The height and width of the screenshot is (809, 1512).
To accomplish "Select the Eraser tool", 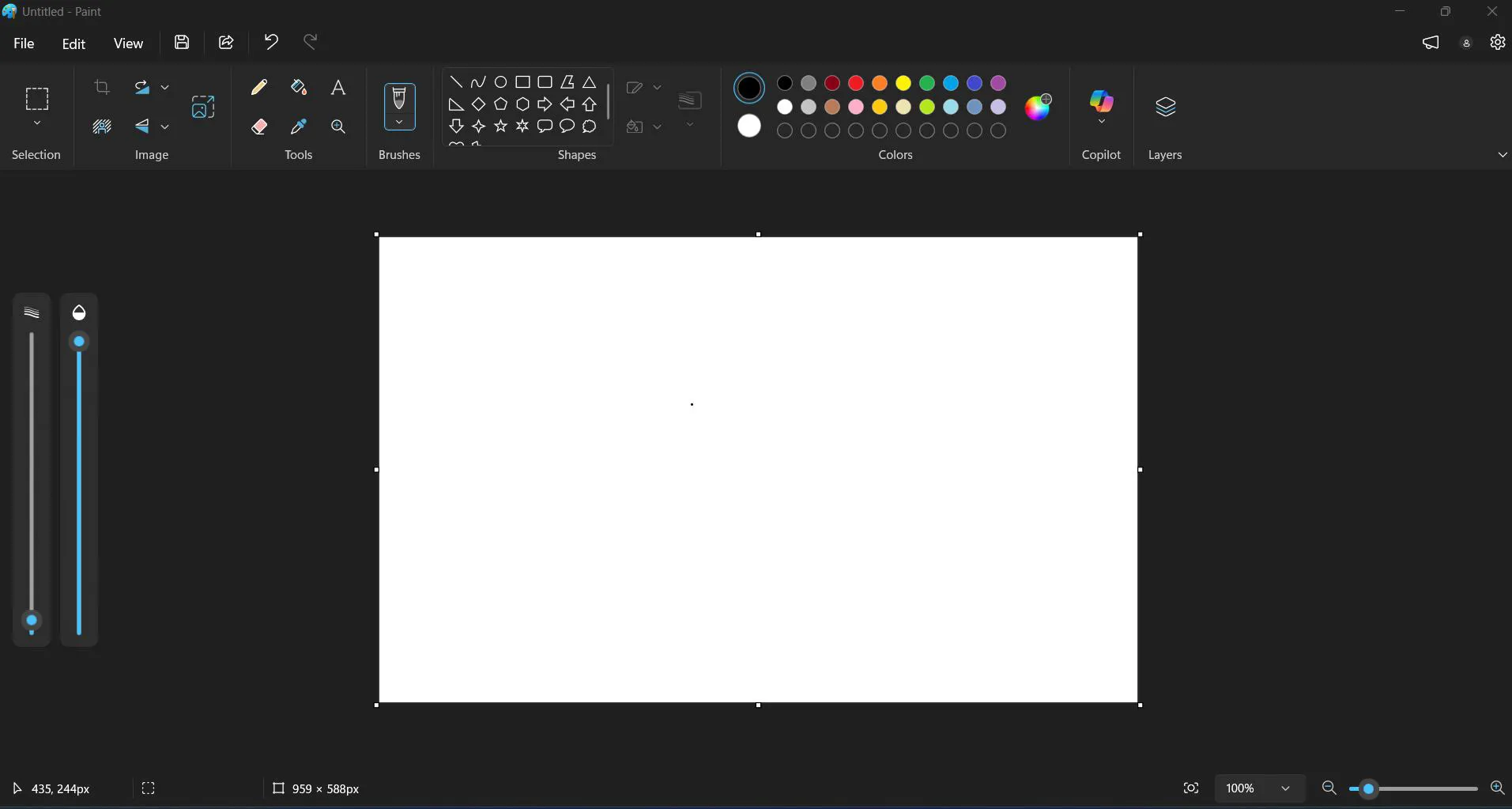I will tap(259, 127).
